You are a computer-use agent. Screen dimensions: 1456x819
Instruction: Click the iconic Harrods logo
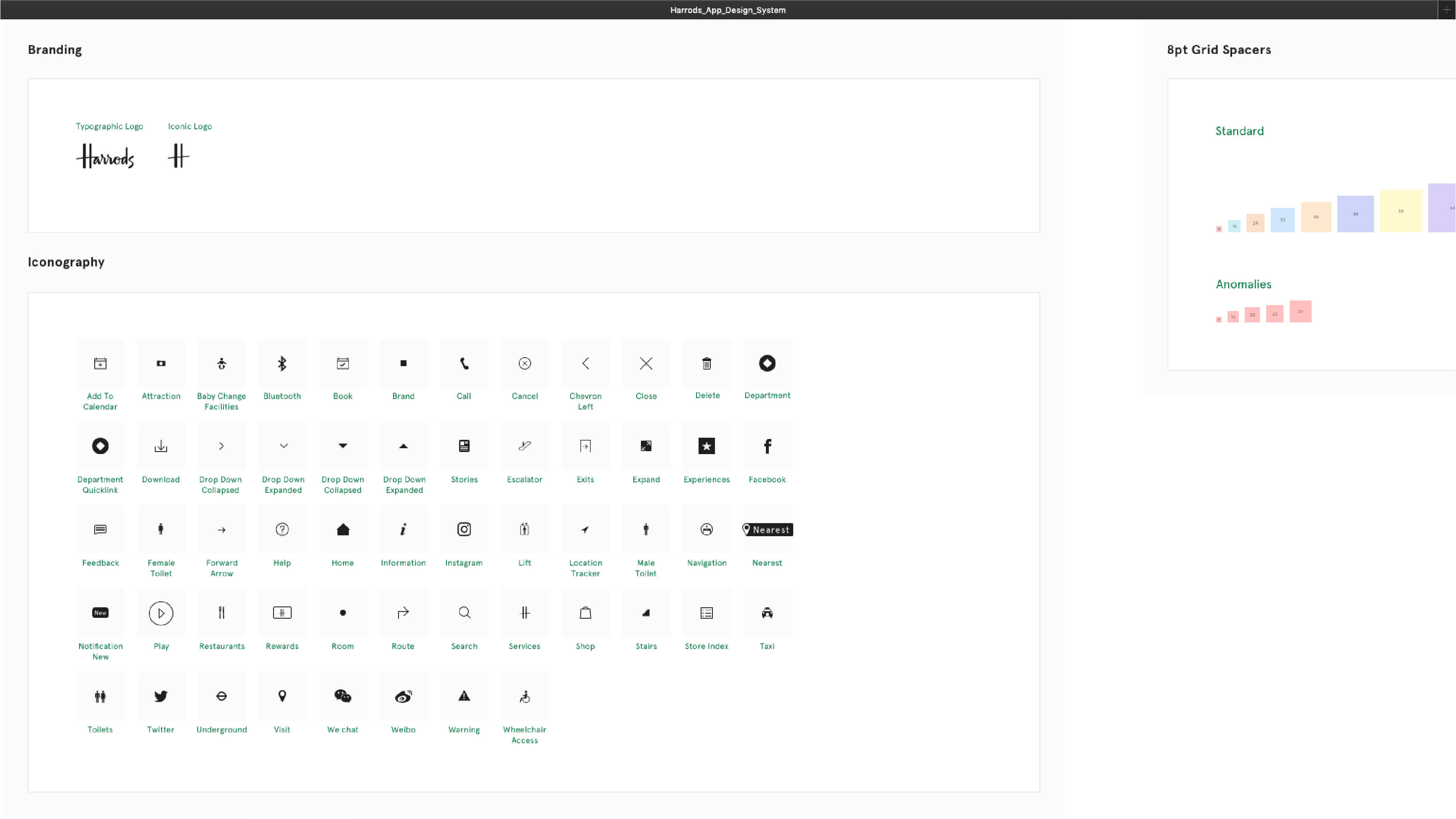[178, 157]
